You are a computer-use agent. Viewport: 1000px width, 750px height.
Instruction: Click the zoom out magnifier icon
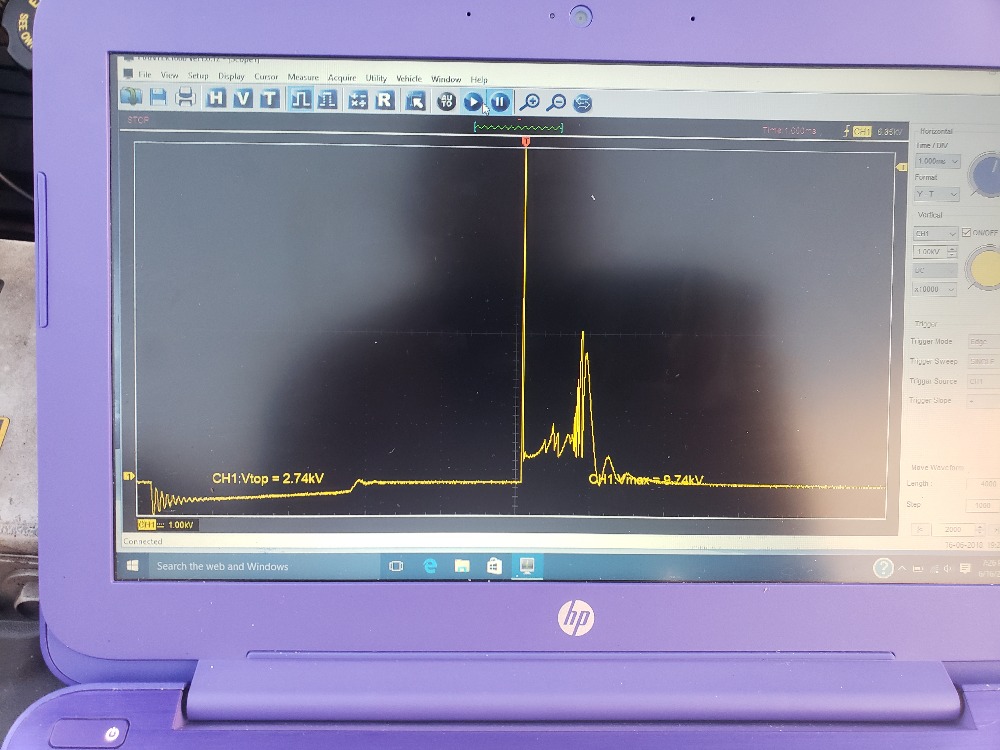557,101
